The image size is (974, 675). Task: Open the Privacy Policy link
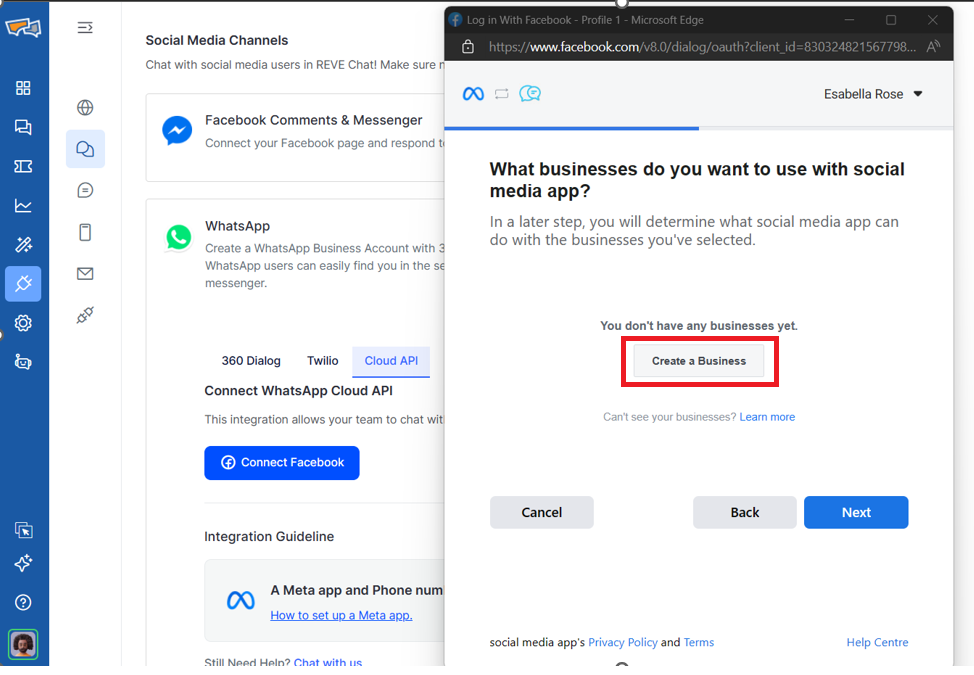pos(622,643)
